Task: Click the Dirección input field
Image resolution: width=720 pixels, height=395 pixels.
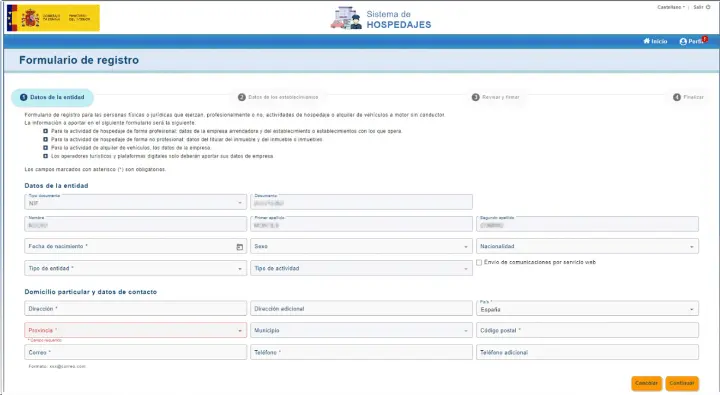Action: (135, 308)
